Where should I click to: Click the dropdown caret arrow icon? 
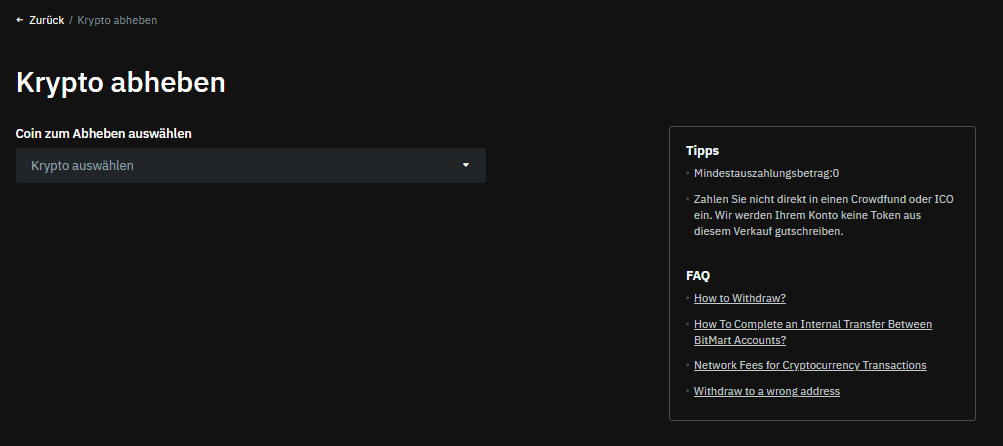(465, 166)
